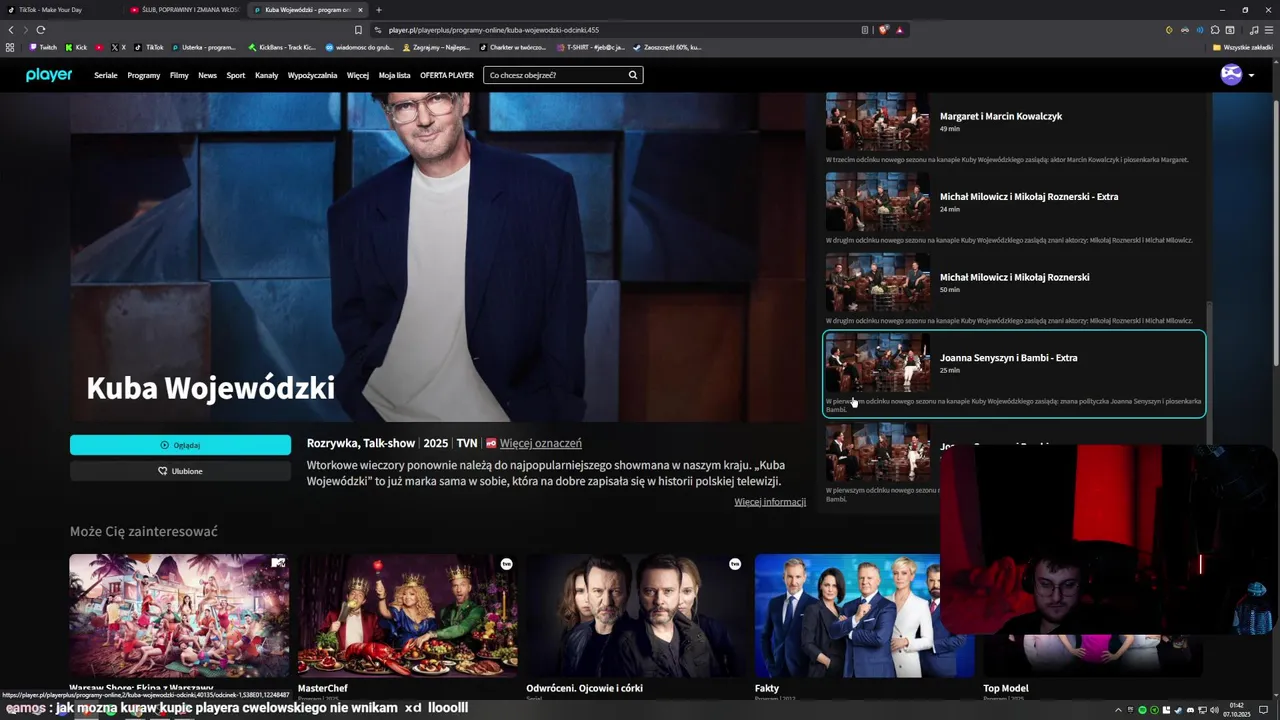Open the Windows notification center icon
The width and height of the screenshot is (1280, 720).
1263,710
